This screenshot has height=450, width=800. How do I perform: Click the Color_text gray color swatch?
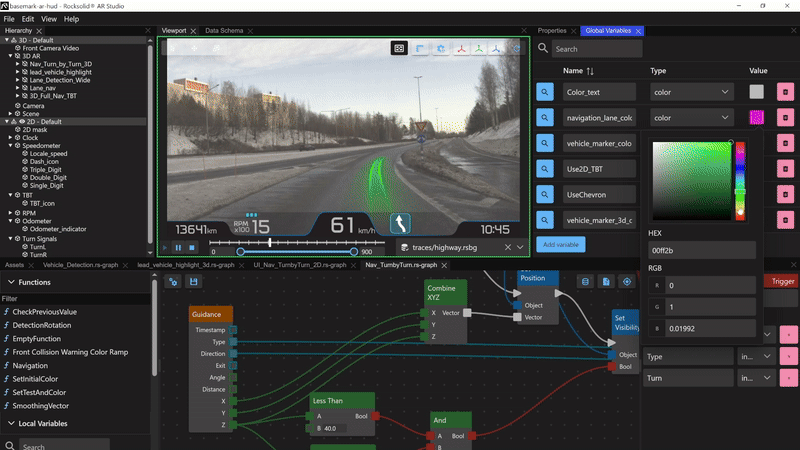757,92
